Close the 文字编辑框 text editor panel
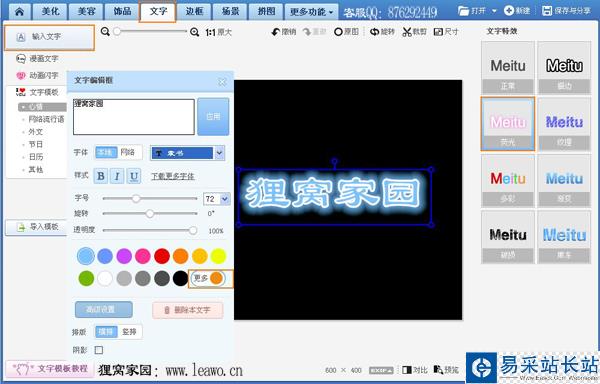Image resolution: width=600 pixels, height=384 pixels. 222,81
